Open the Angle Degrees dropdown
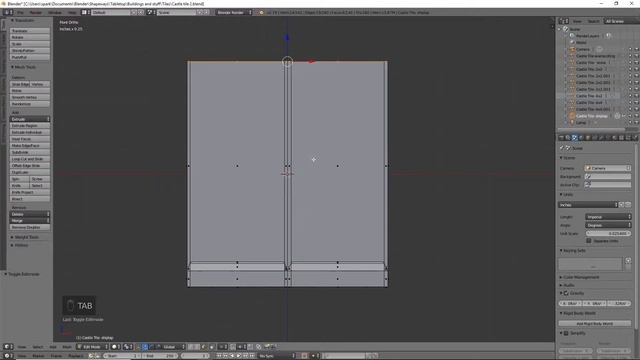Screen dimensions: 640x360 [608, 225]
